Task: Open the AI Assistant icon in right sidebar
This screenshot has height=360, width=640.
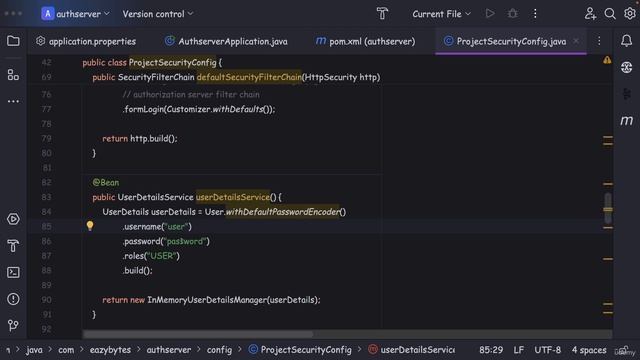Action: 627,67
